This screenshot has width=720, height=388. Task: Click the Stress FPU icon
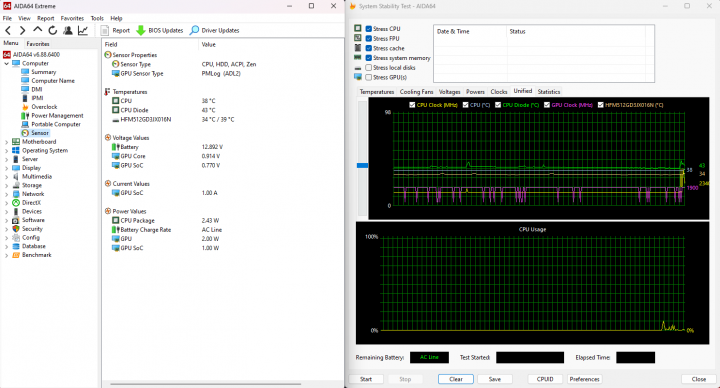[x=358, y=38]
